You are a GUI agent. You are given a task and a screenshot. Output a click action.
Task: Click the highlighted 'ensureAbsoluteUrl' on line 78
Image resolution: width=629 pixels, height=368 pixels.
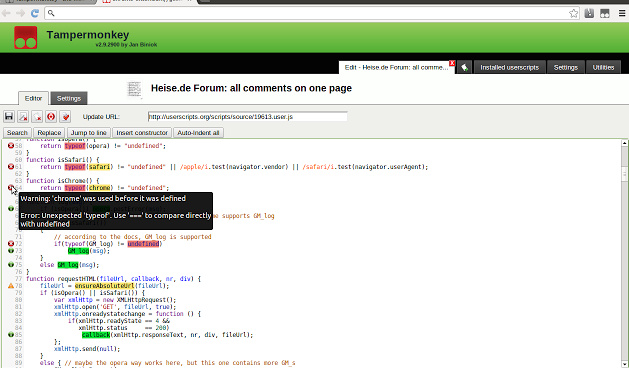pyautogui.click(x=104, y=286)
